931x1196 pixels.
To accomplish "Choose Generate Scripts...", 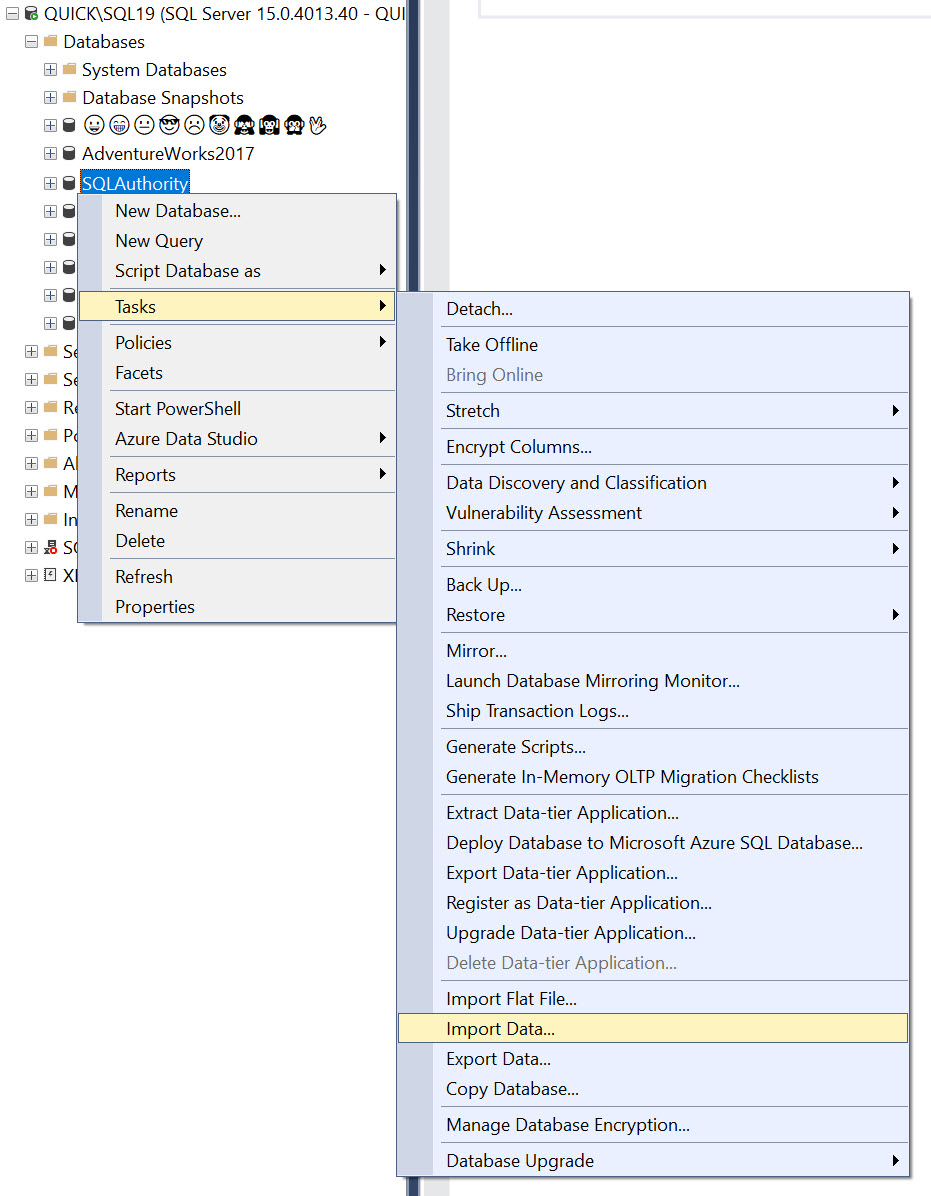I will click(x=653, y=747).
